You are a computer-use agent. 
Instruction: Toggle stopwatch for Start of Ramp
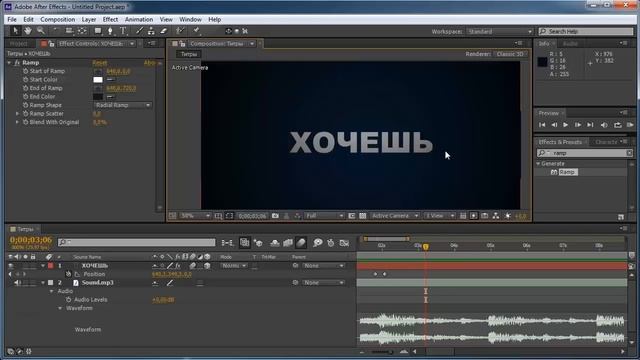coord(25,71)
